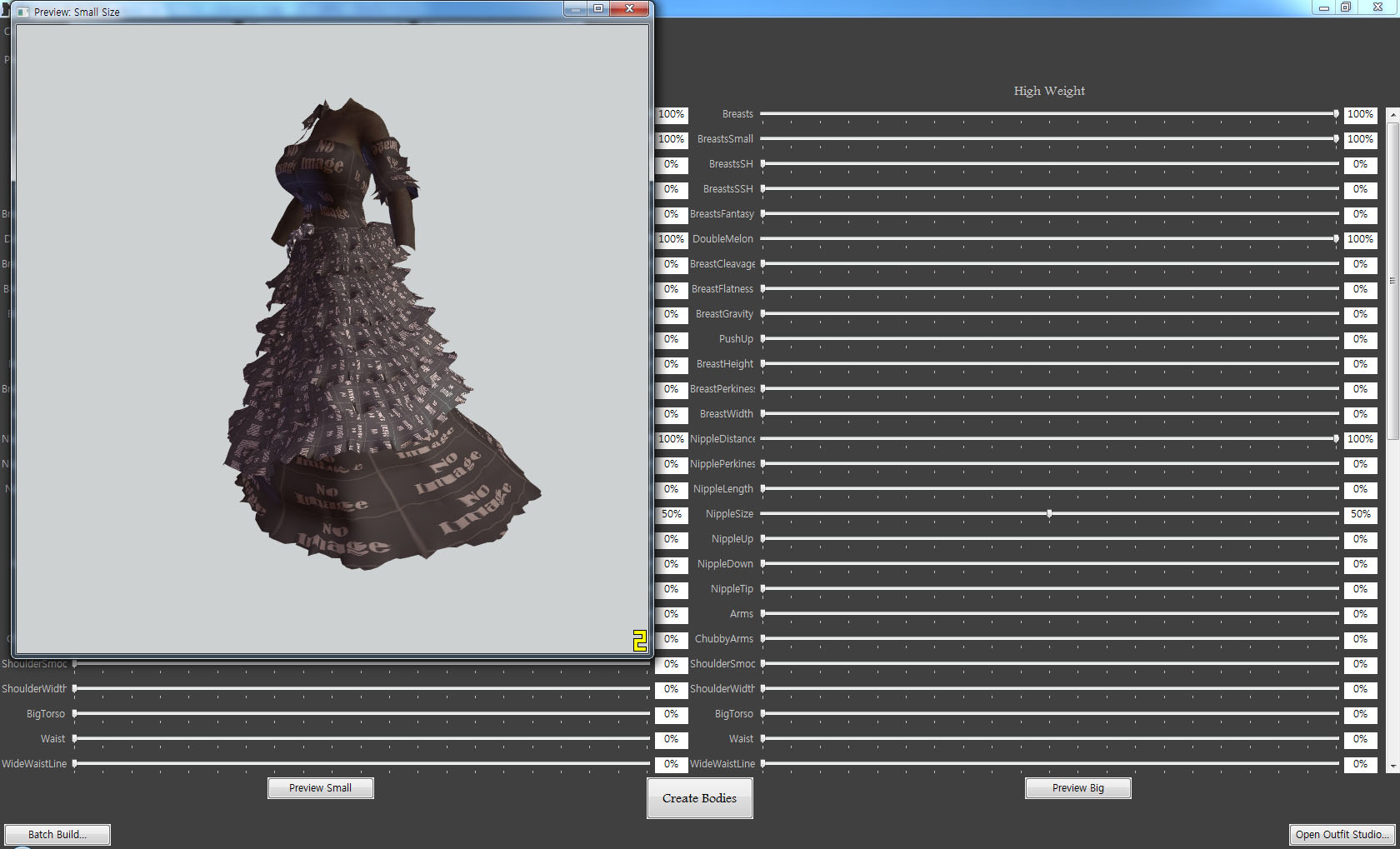The image size is (1400, 849).
Task: Click the Preview window title bar icon
Action: [22, 12]
